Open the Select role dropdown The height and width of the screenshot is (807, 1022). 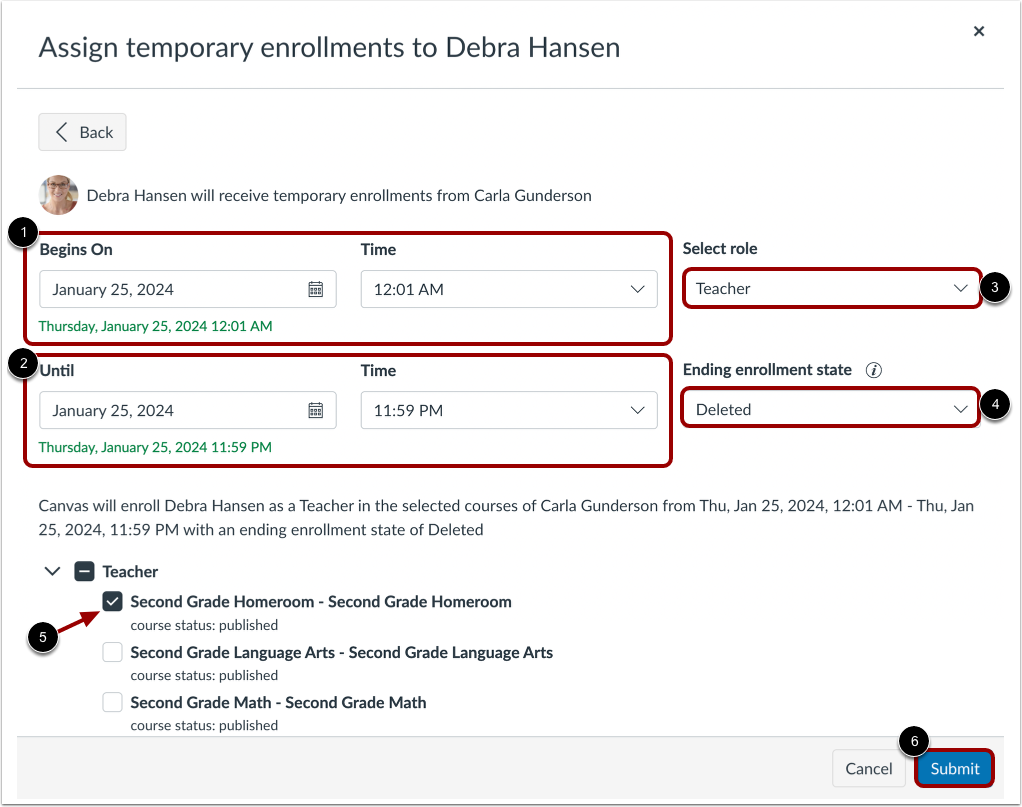(831, 288)
